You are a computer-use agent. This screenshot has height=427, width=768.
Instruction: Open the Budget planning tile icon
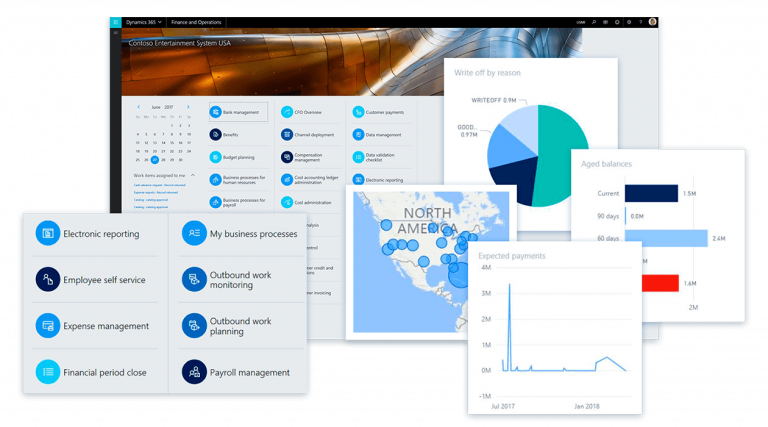pyautogui.click(x=216, y=157)
